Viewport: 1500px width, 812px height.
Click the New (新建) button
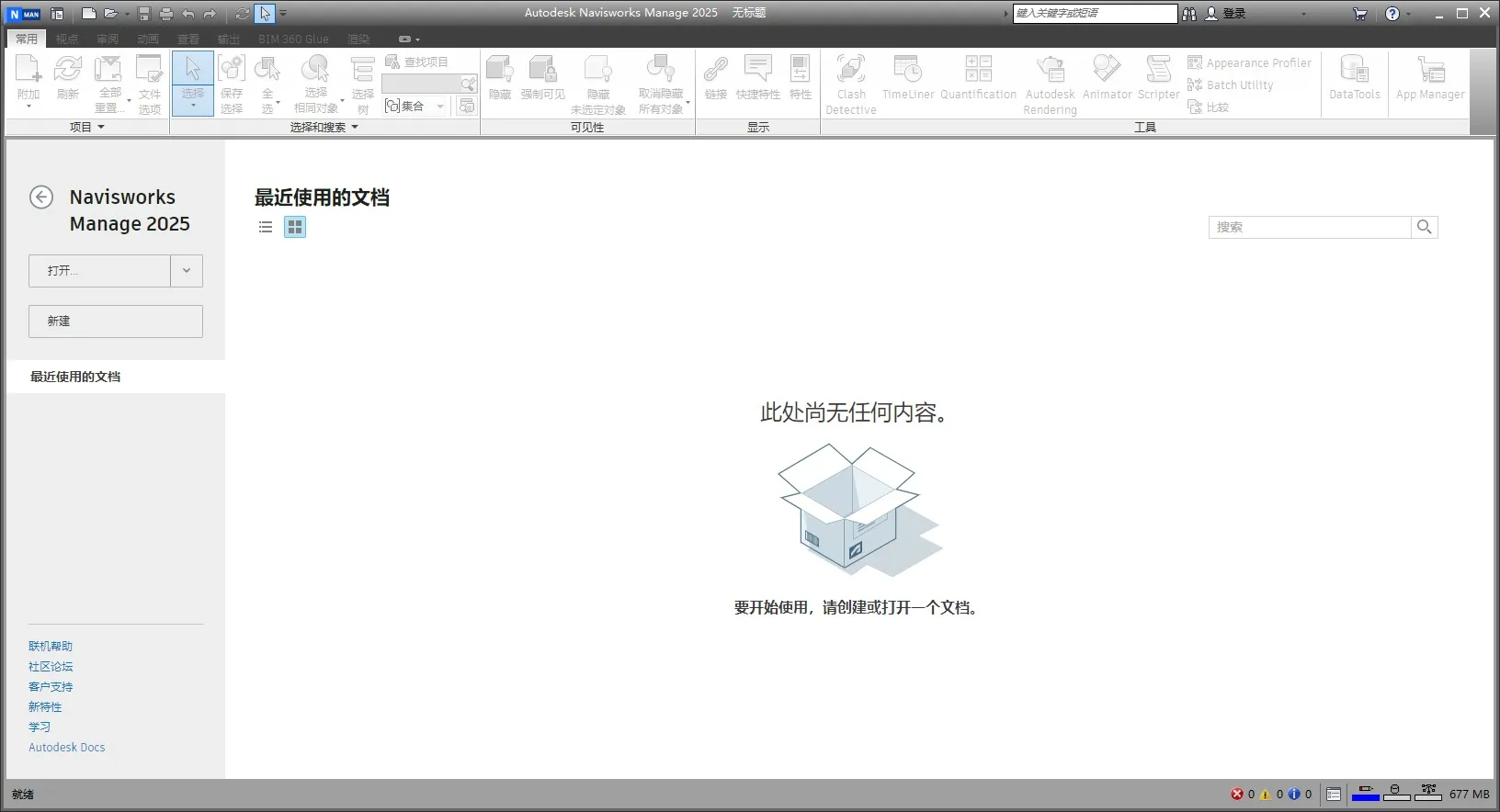(x=116, y=321)
